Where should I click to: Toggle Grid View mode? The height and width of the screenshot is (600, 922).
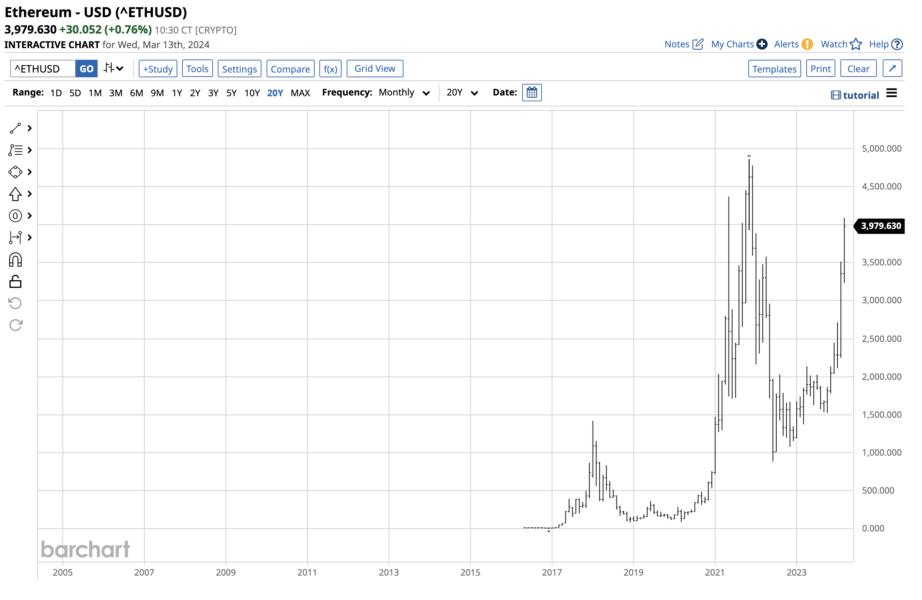(x=374, y=68)
